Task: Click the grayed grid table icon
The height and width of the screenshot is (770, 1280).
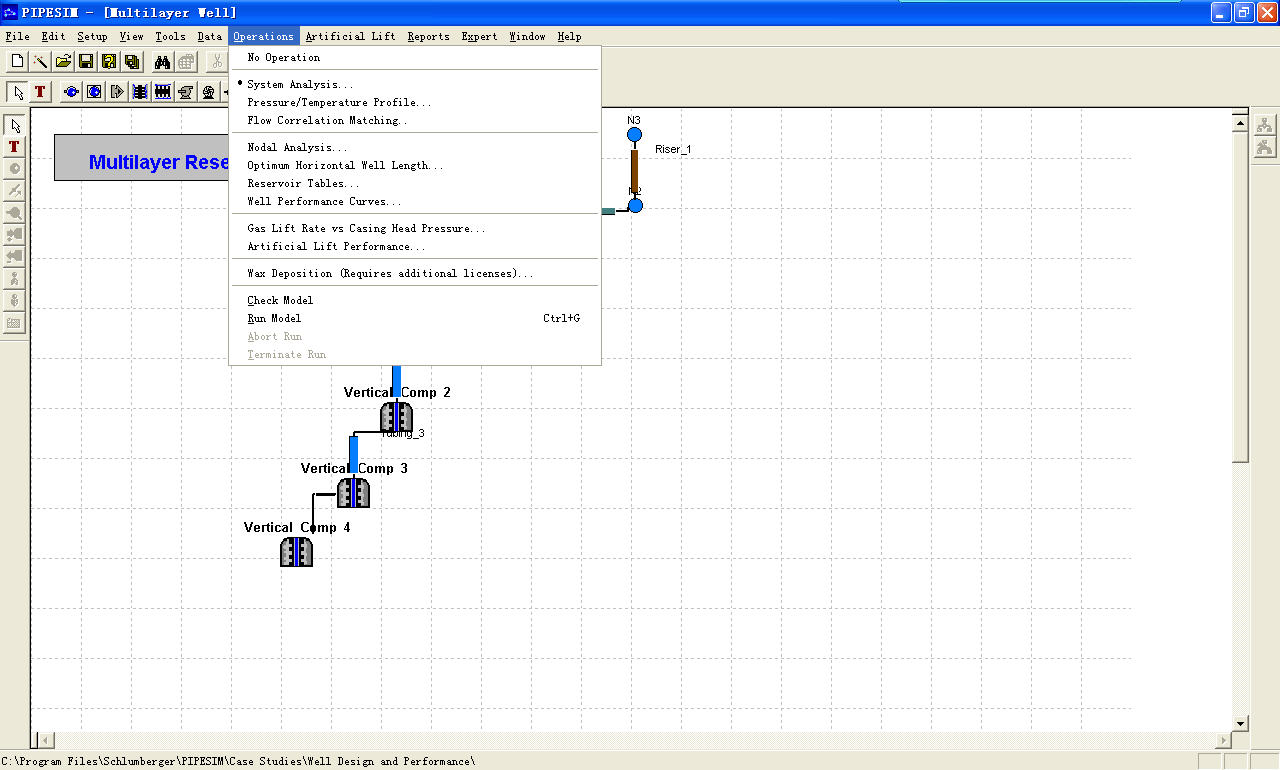Action: [x=186, y=62]
